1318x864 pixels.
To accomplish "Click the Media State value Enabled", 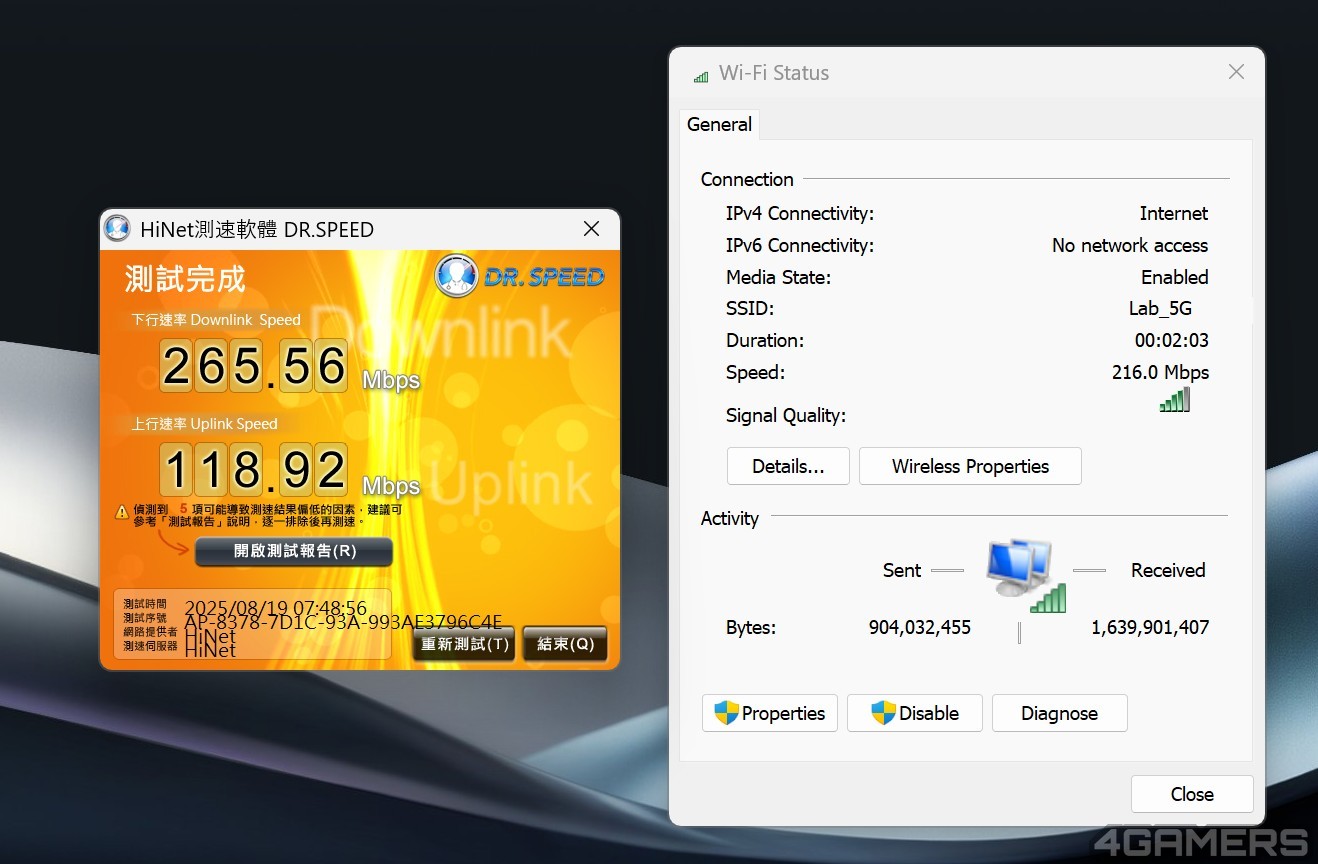I will coord(1175,277).
